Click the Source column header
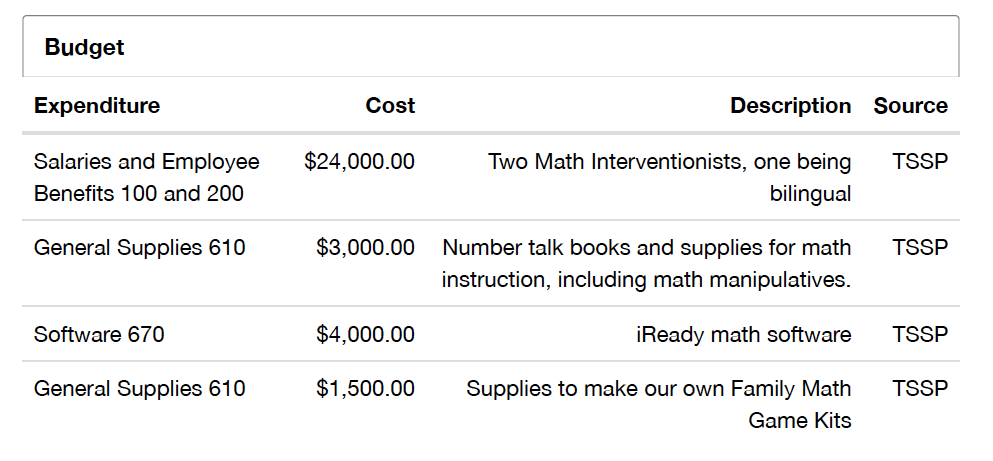 [911, 105]
